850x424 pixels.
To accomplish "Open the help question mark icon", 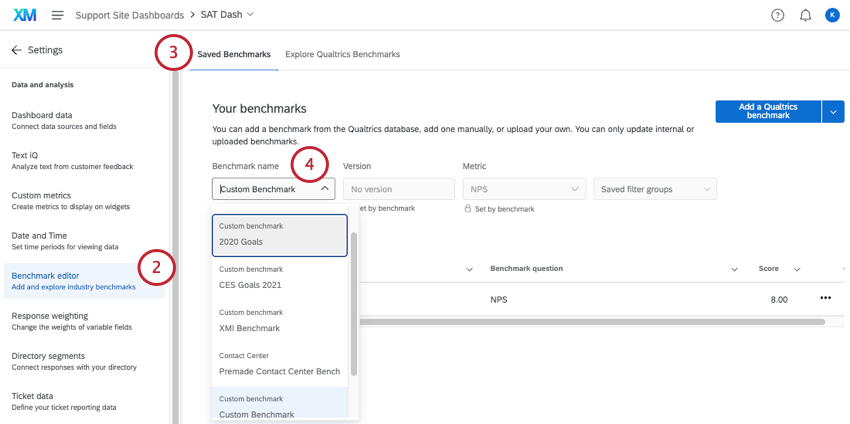I will pos(778,15).
